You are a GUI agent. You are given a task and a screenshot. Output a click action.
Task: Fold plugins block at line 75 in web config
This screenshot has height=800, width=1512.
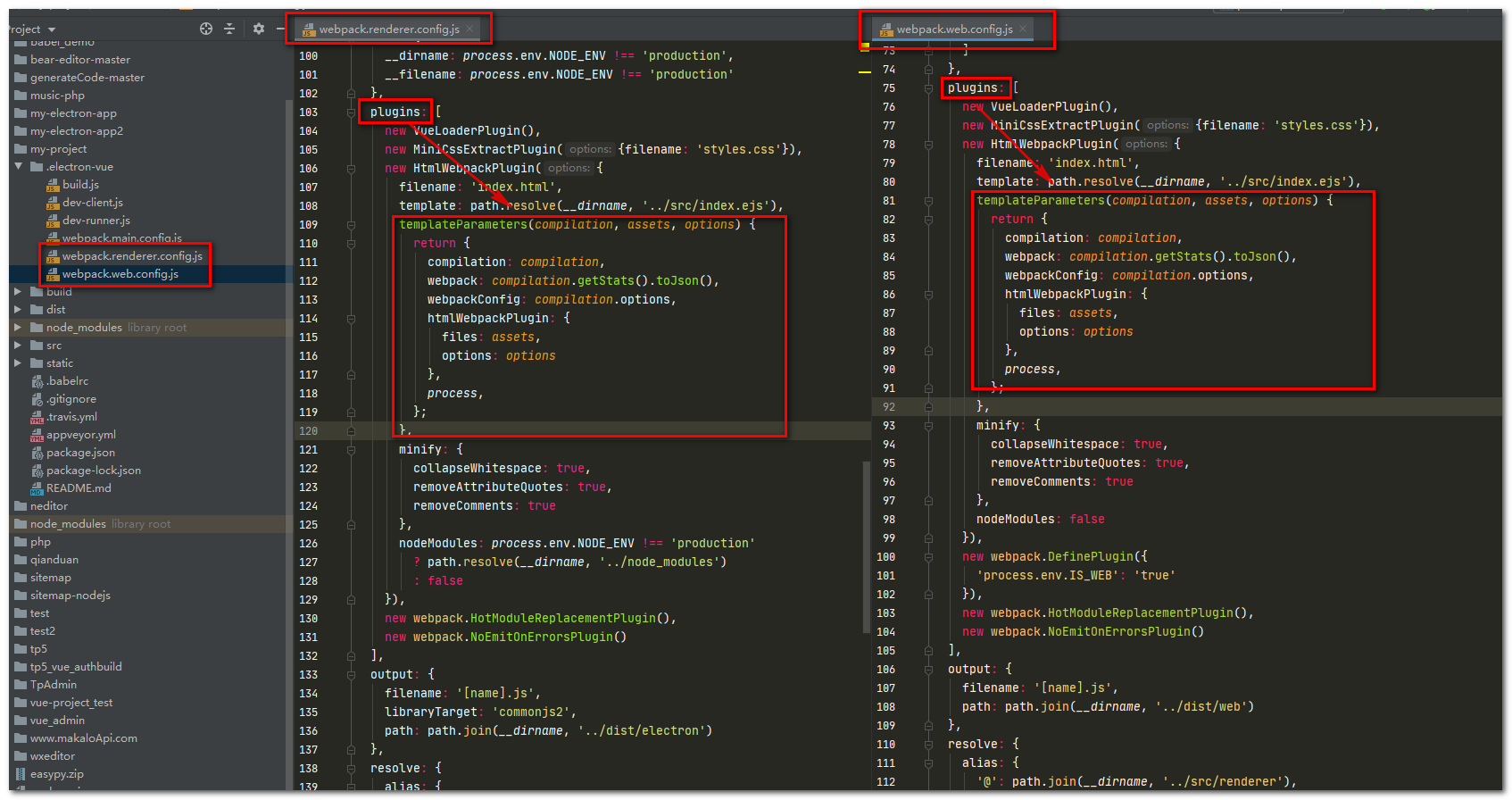pyautogui.click(x=928, y=88)
